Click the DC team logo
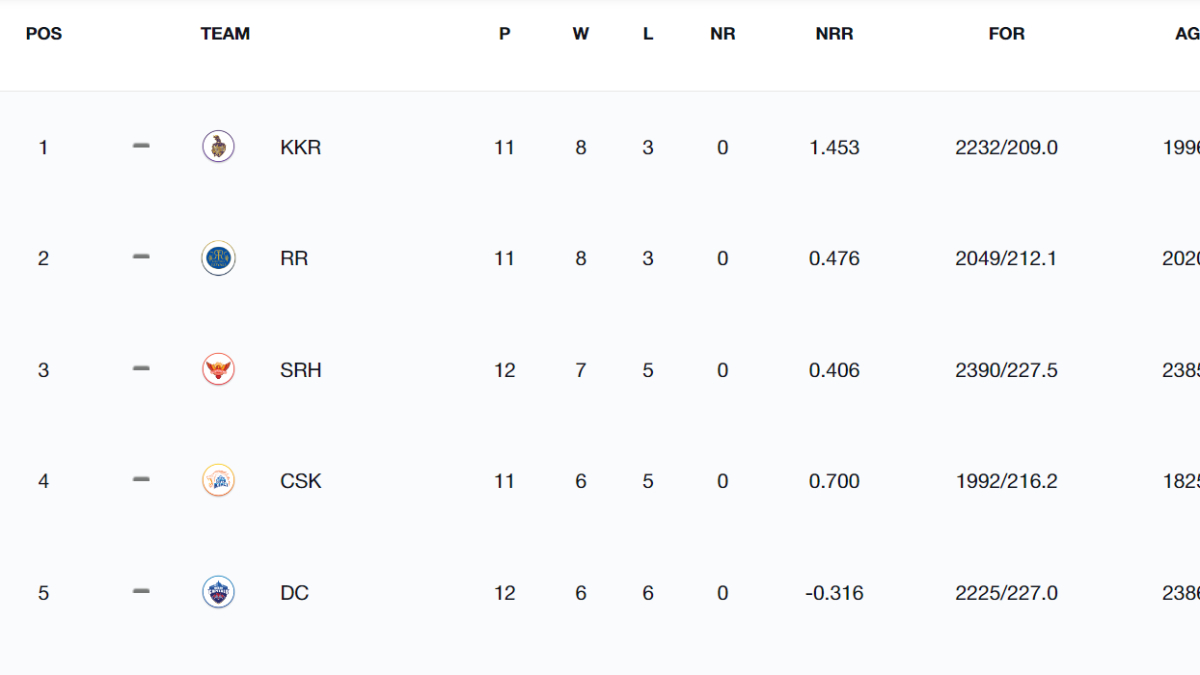 click(218, 593)
